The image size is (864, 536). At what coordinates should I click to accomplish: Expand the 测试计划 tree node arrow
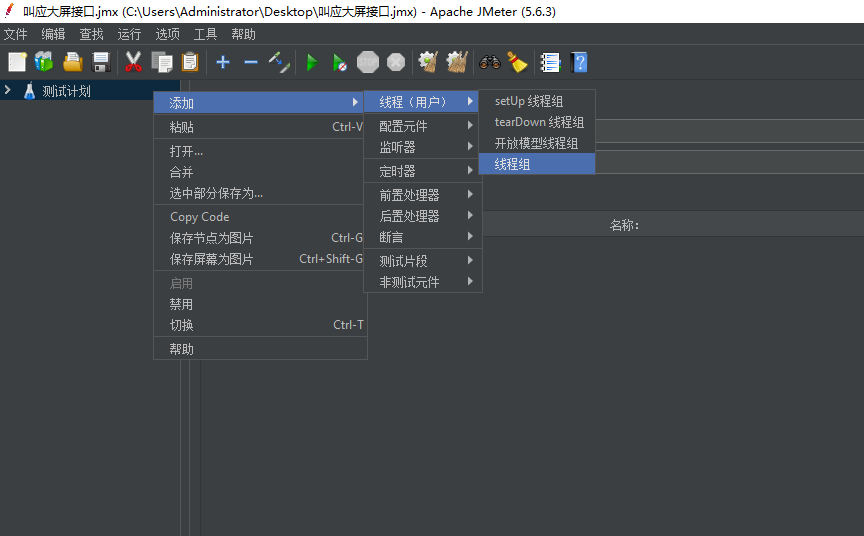[8, 90]
